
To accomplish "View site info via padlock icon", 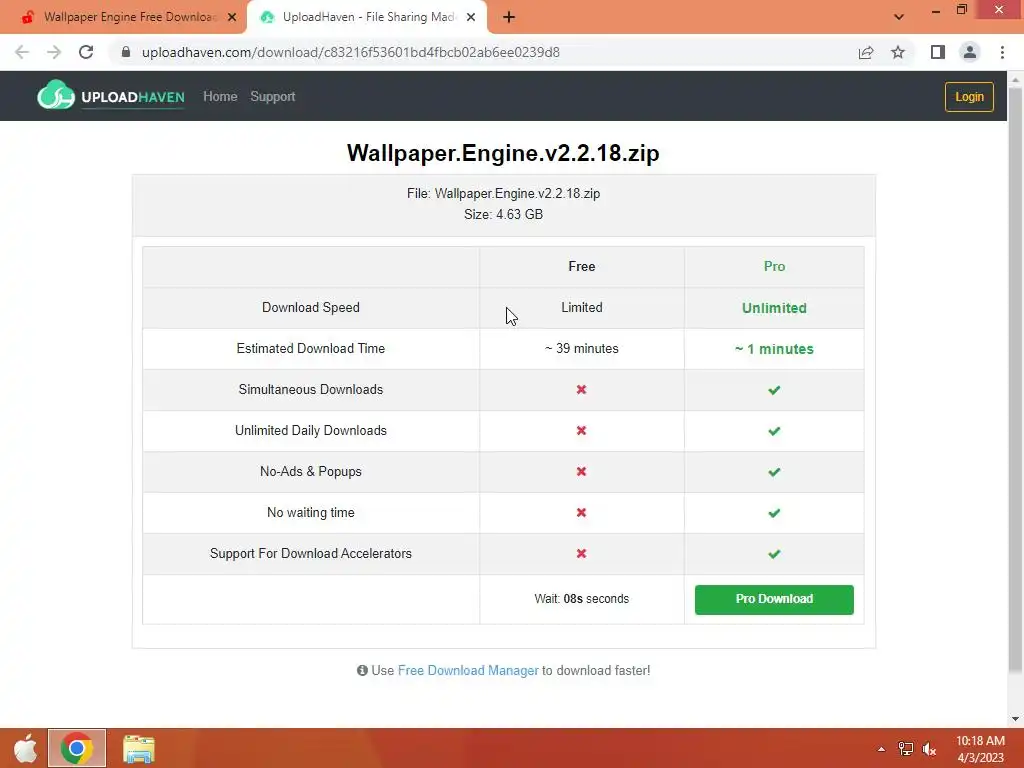I will click(126, 52).
